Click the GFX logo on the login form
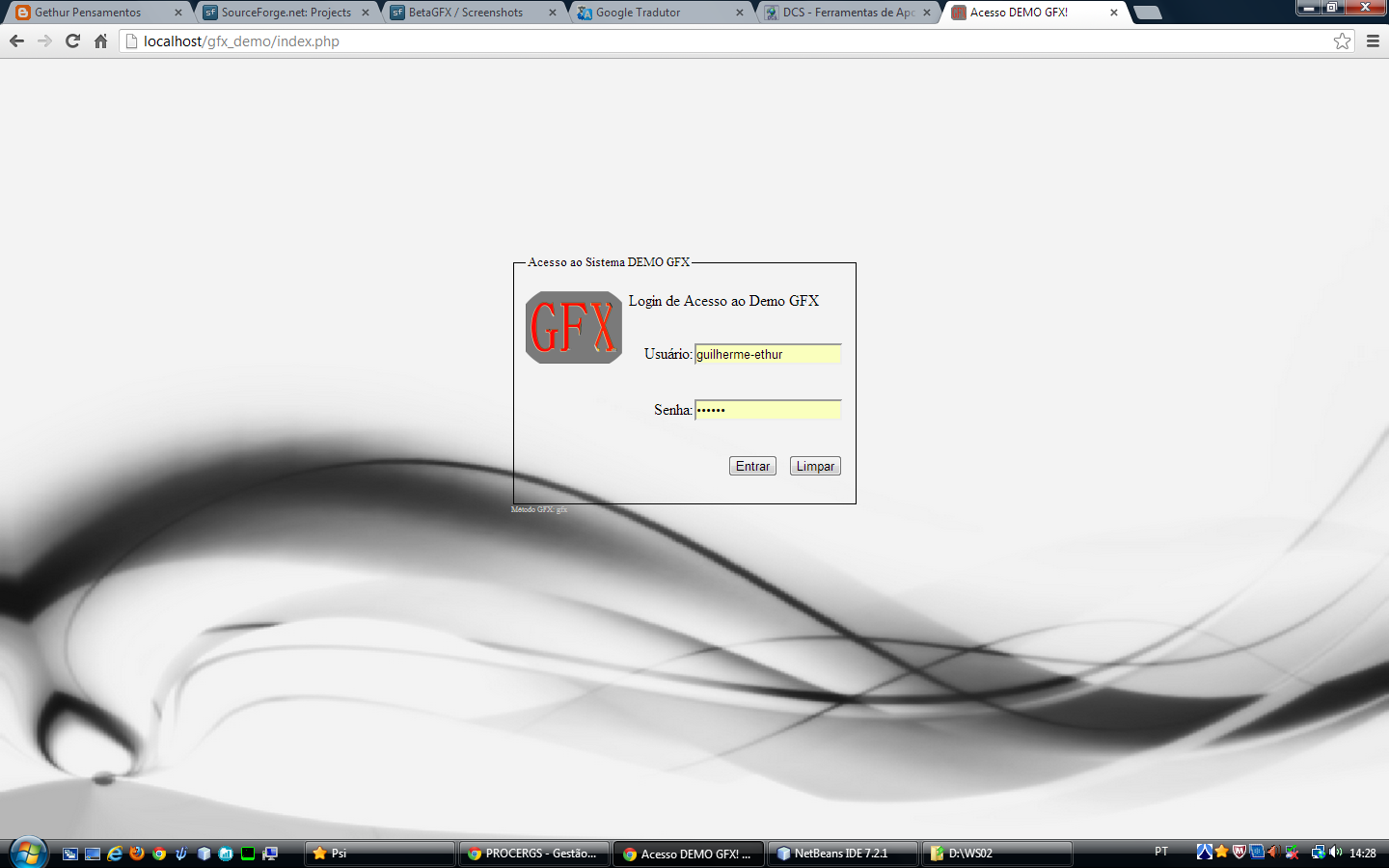This screenshot has width=1389, height=868. pos(573,325)
